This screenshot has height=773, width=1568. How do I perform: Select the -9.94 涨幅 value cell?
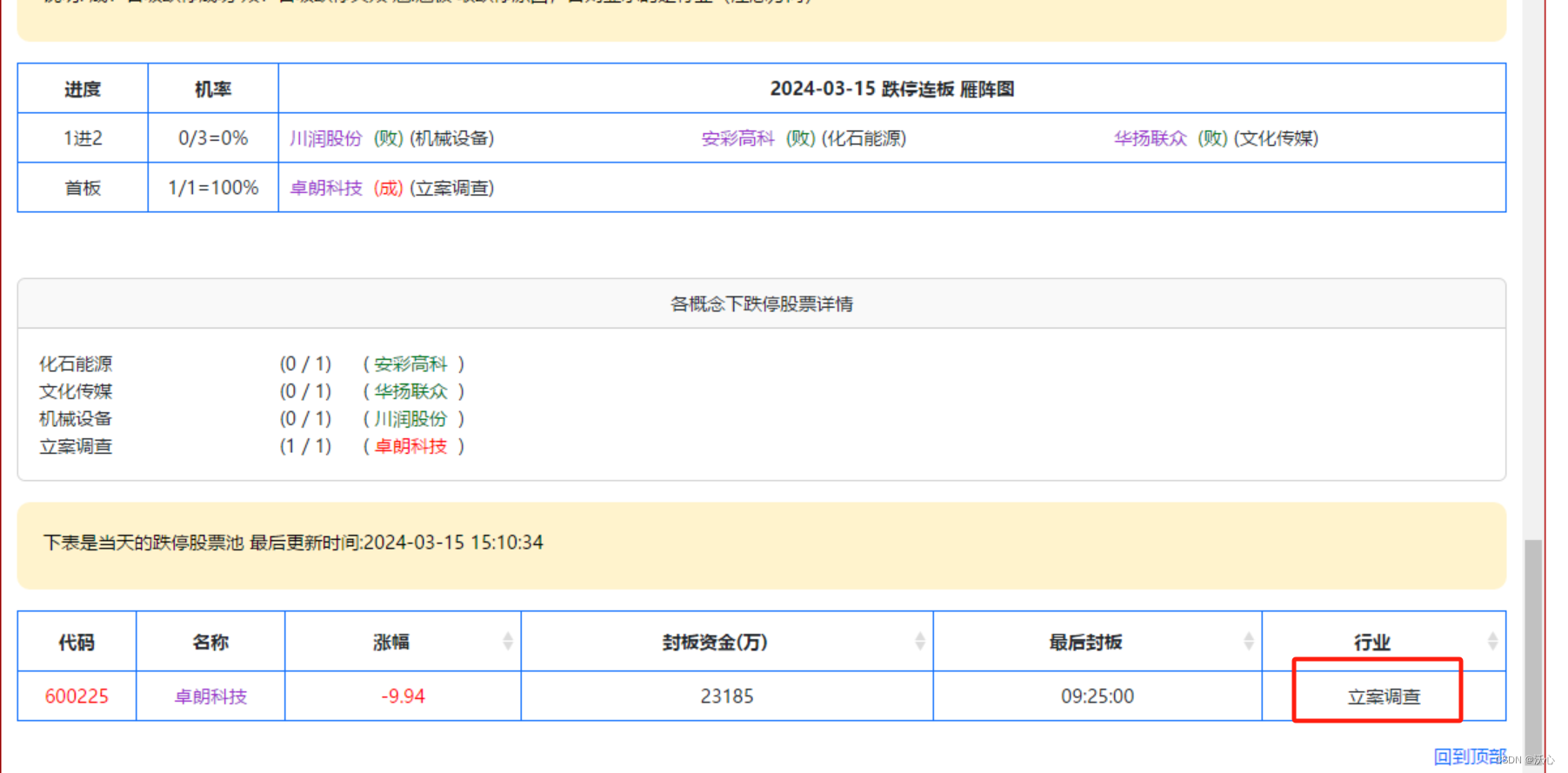click(x=403, y=696)
